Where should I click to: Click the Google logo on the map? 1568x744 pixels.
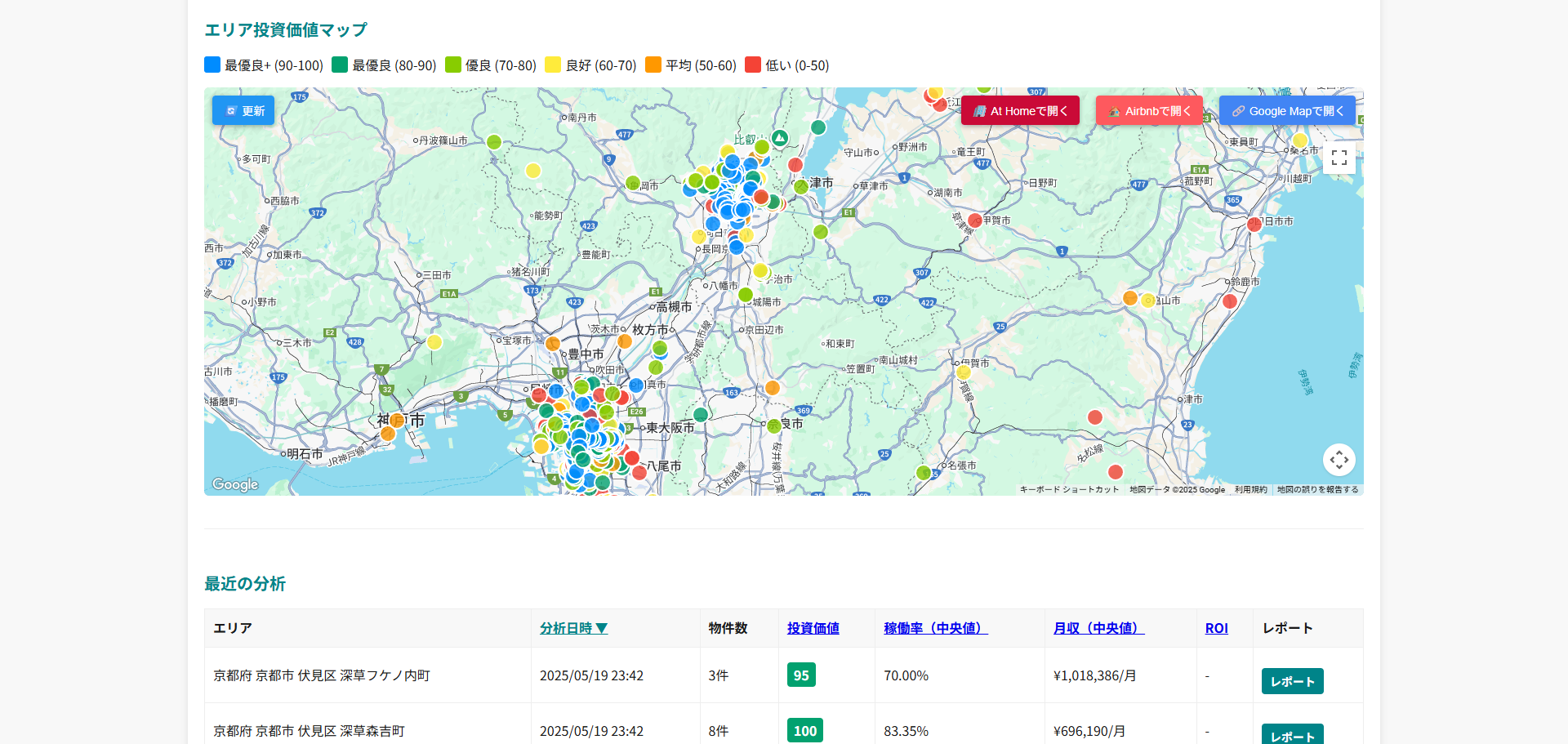(235, 484)
